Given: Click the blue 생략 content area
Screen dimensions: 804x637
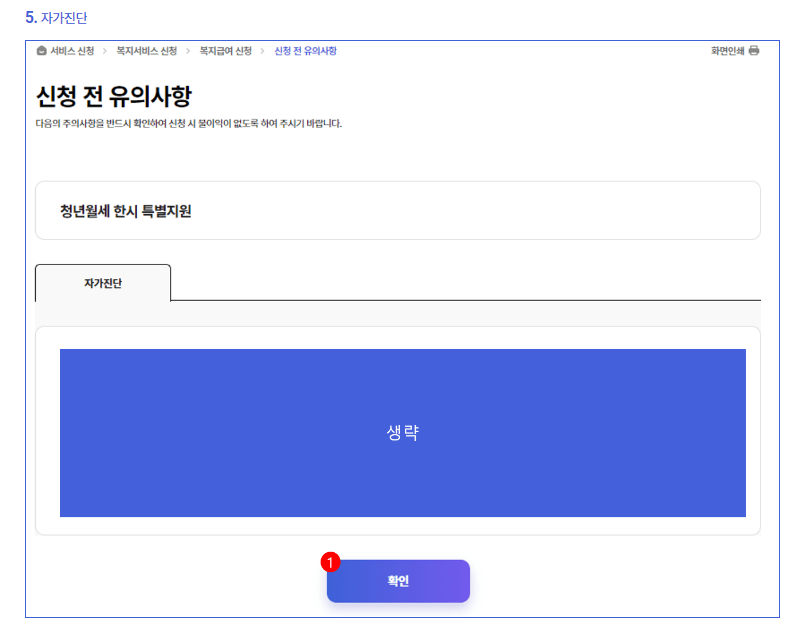Looking at the screenshot, I should 402,430.
